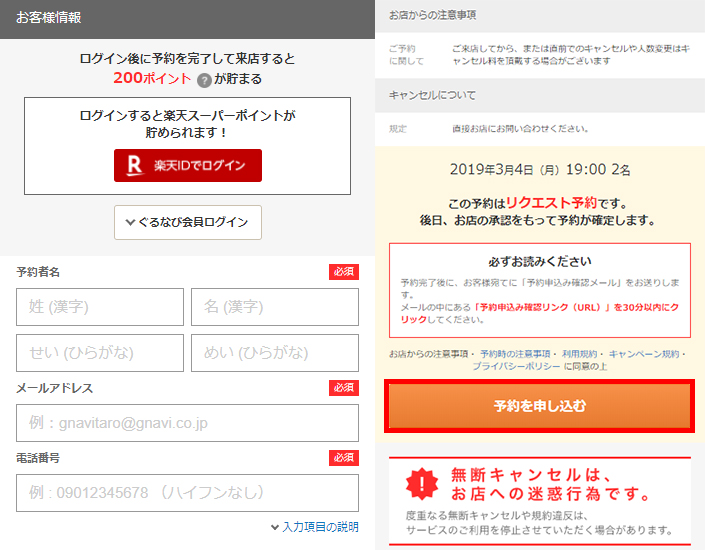
Task: Open キャンペーン規約 link
Action: [x=644, y=354]
